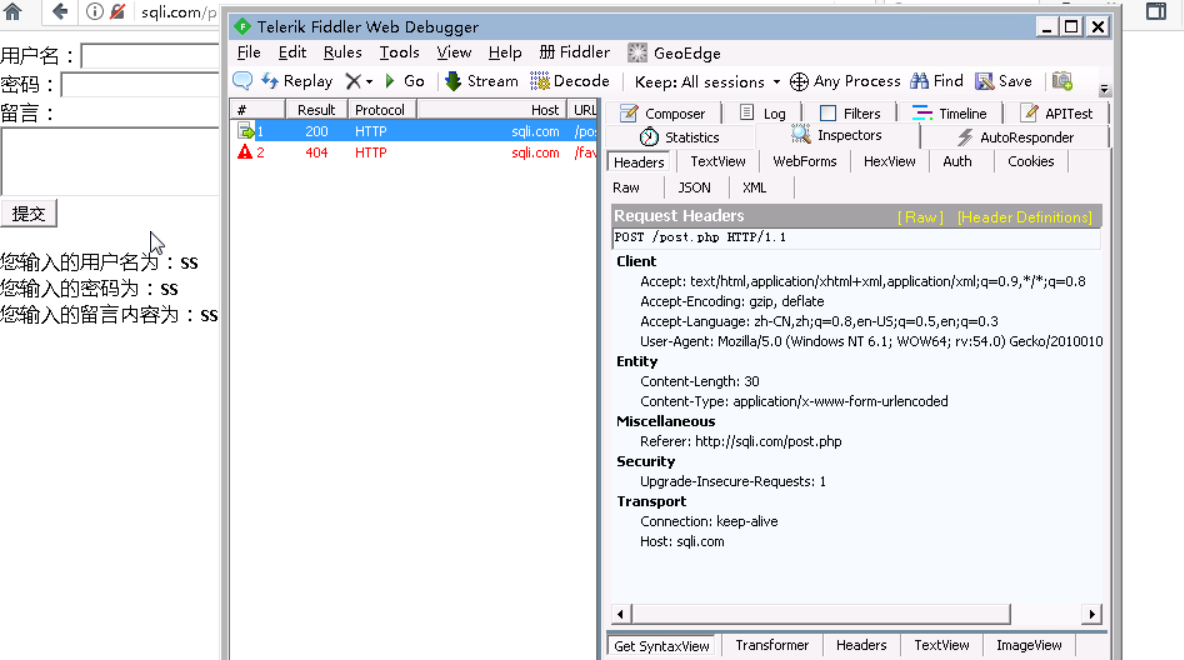Sort sessions by Result column header
Screen dimensions: 1184x660
coord(316,110)
